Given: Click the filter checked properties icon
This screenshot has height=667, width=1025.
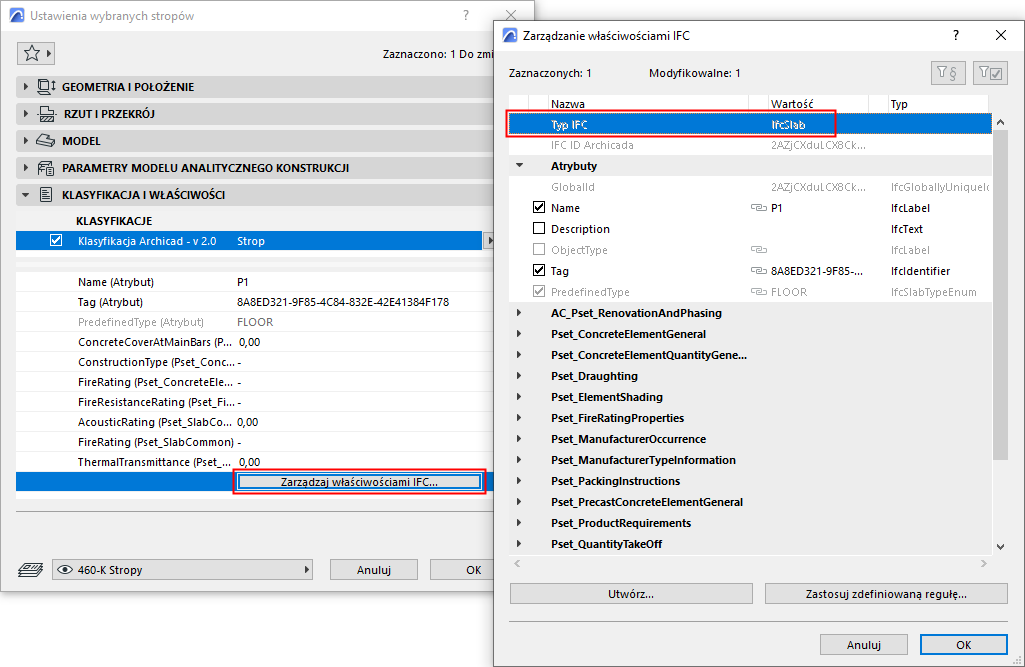Looking at the screenshot, I should (x=990, y=73).
